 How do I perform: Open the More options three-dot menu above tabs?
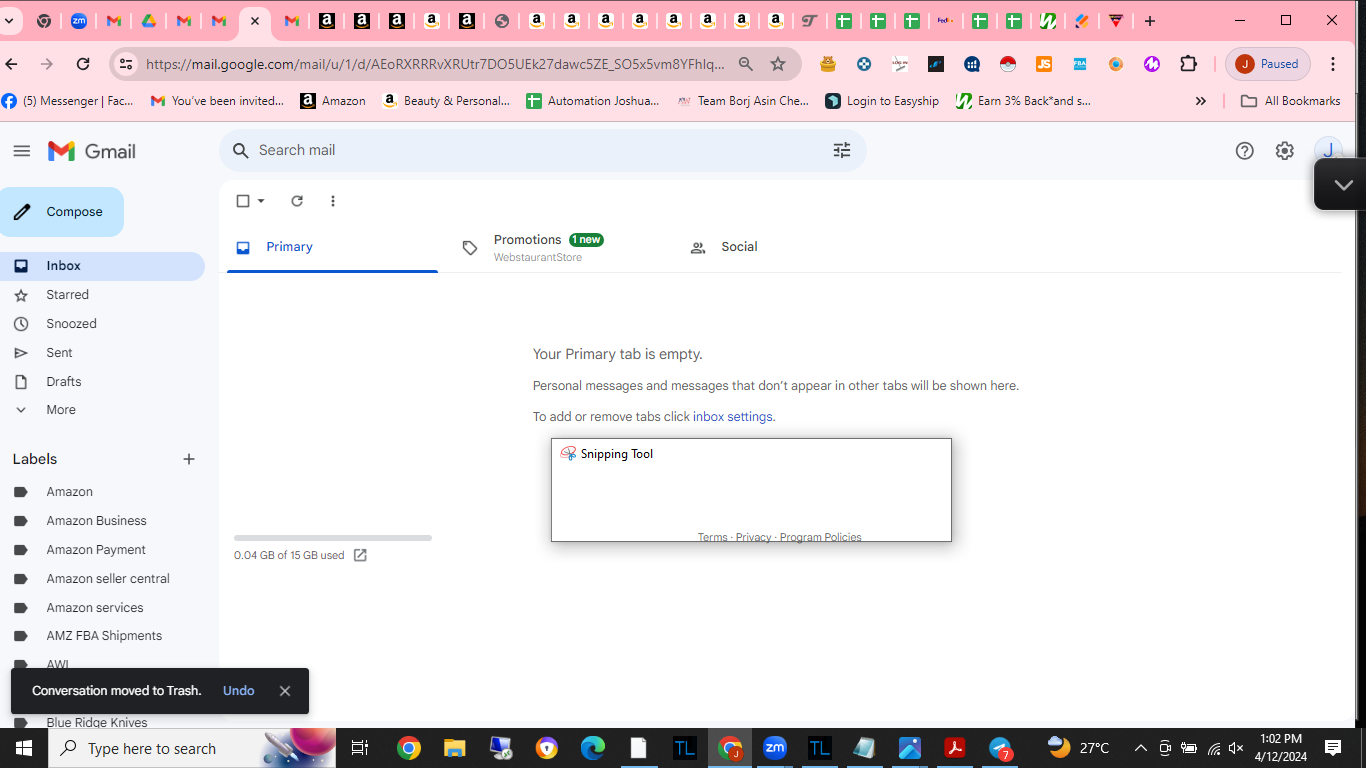pyautogui.click(x=333, y=201)
